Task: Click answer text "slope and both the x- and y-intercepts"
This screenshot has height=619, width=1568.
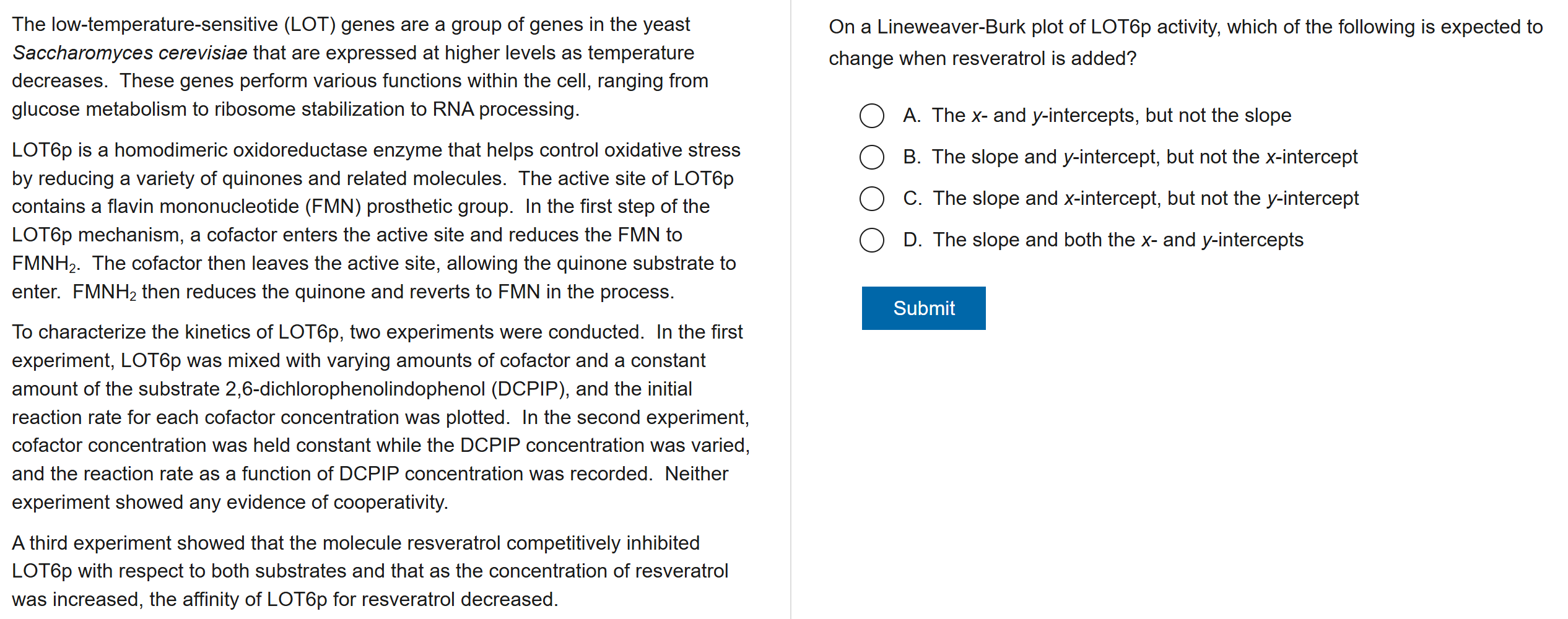Action: pyautogui.click(x=1118, y=240)
